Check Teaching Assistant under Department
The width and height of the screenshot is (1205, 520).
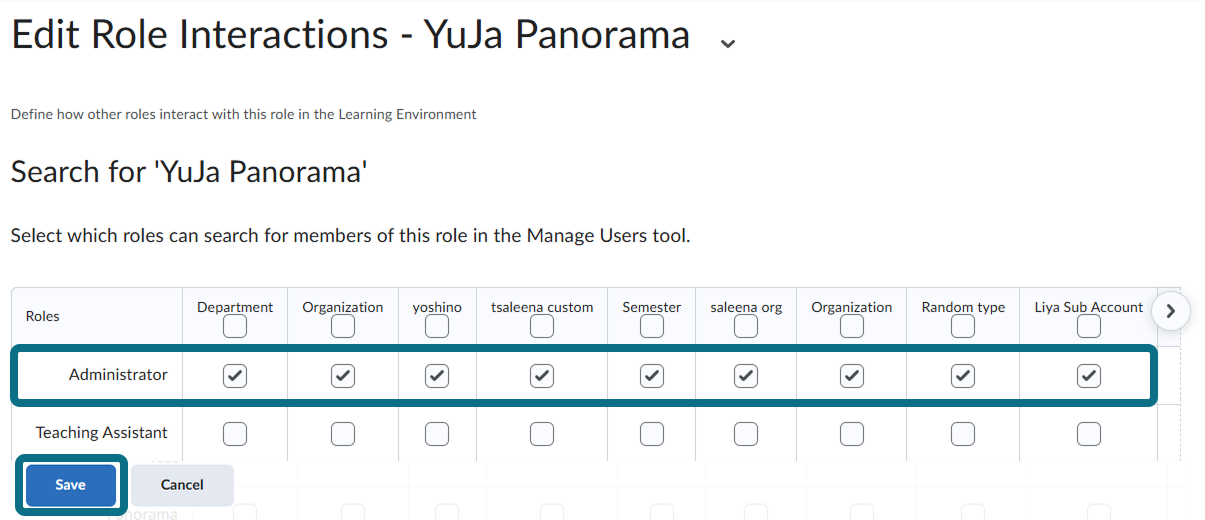[x=235, y=433]
